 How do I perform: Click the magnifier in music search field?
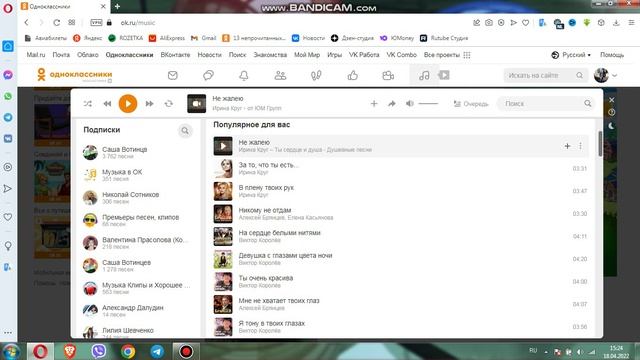point(587,104)
